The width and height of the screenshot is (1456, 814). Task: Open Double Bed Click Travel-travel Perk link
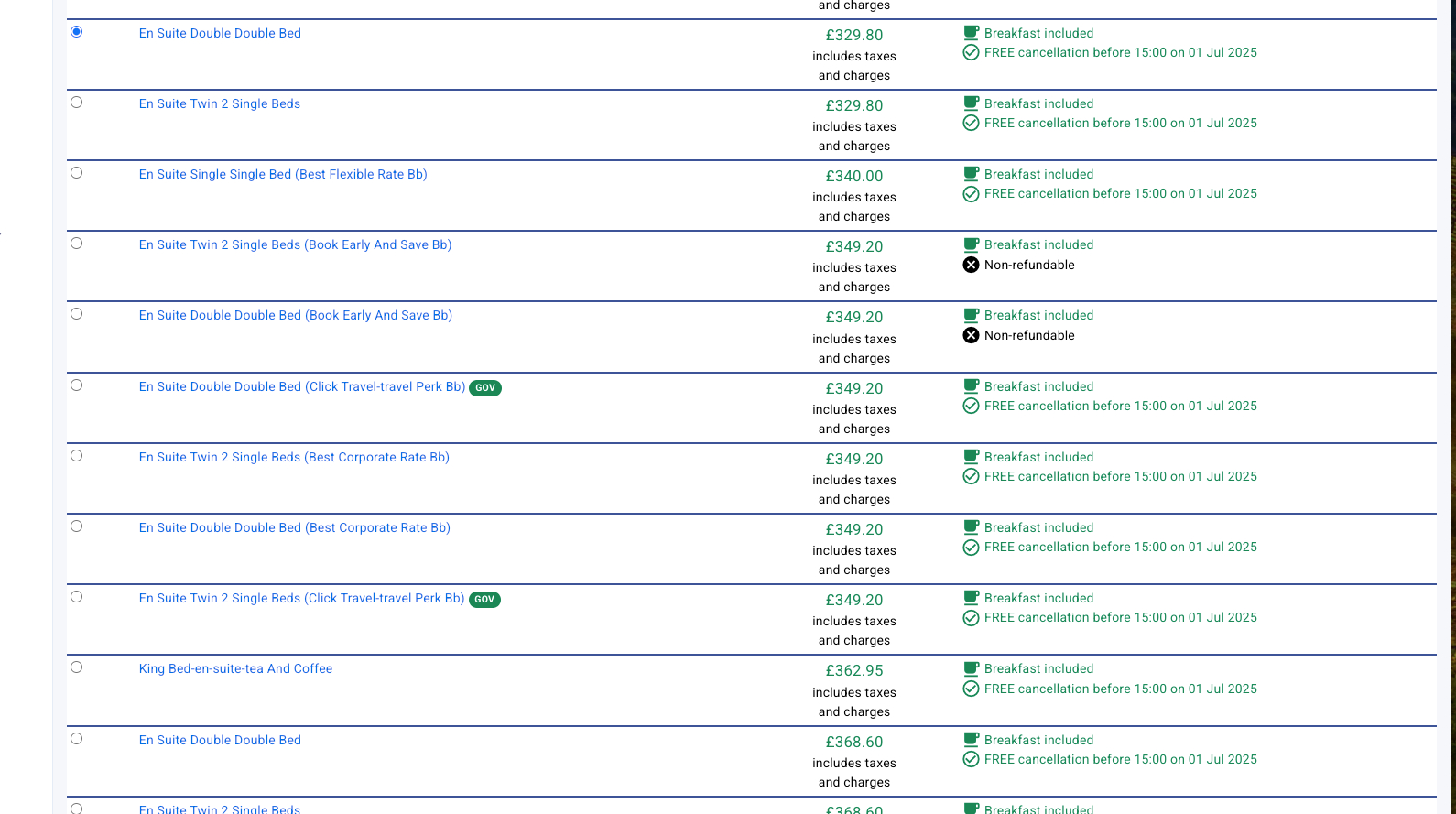pos(301,387)
